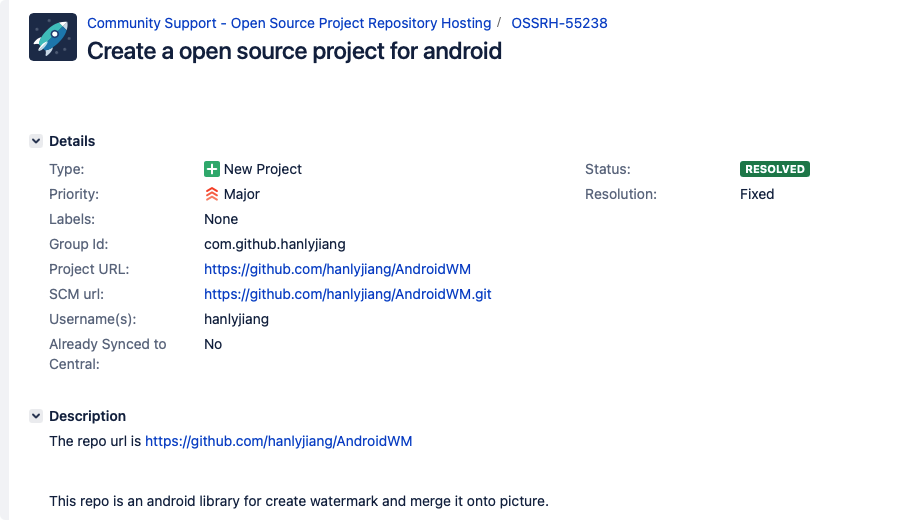Click the Already Synced to Central value No

tap(213, 344)
